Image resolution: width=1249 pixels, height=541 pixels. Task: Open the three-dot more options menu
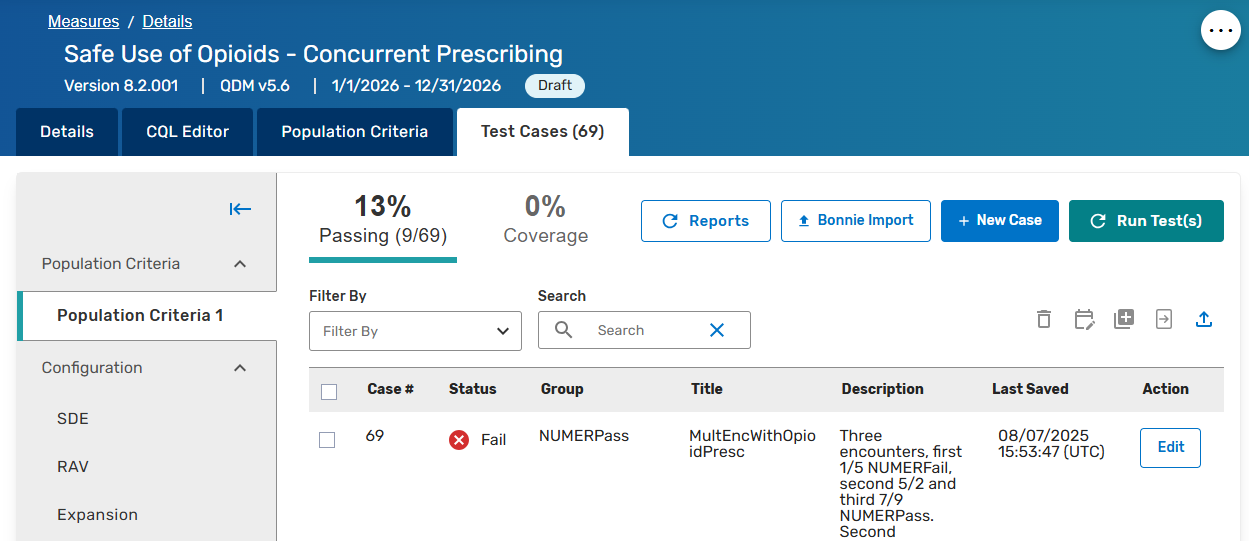click(x=1220, y=31)
